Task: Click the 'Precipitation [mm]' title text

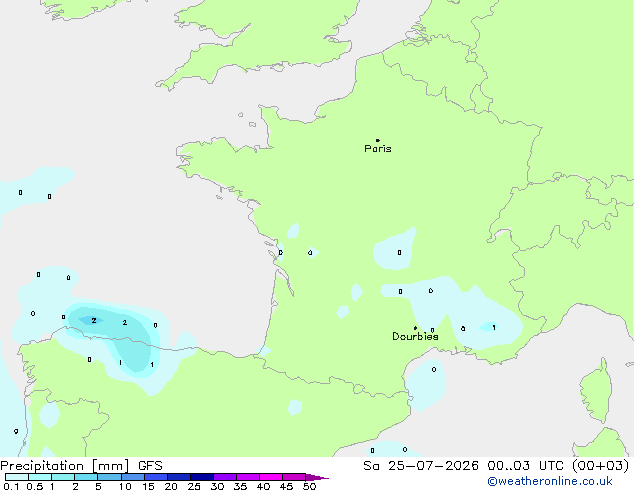Action: [x=65, y=466]
